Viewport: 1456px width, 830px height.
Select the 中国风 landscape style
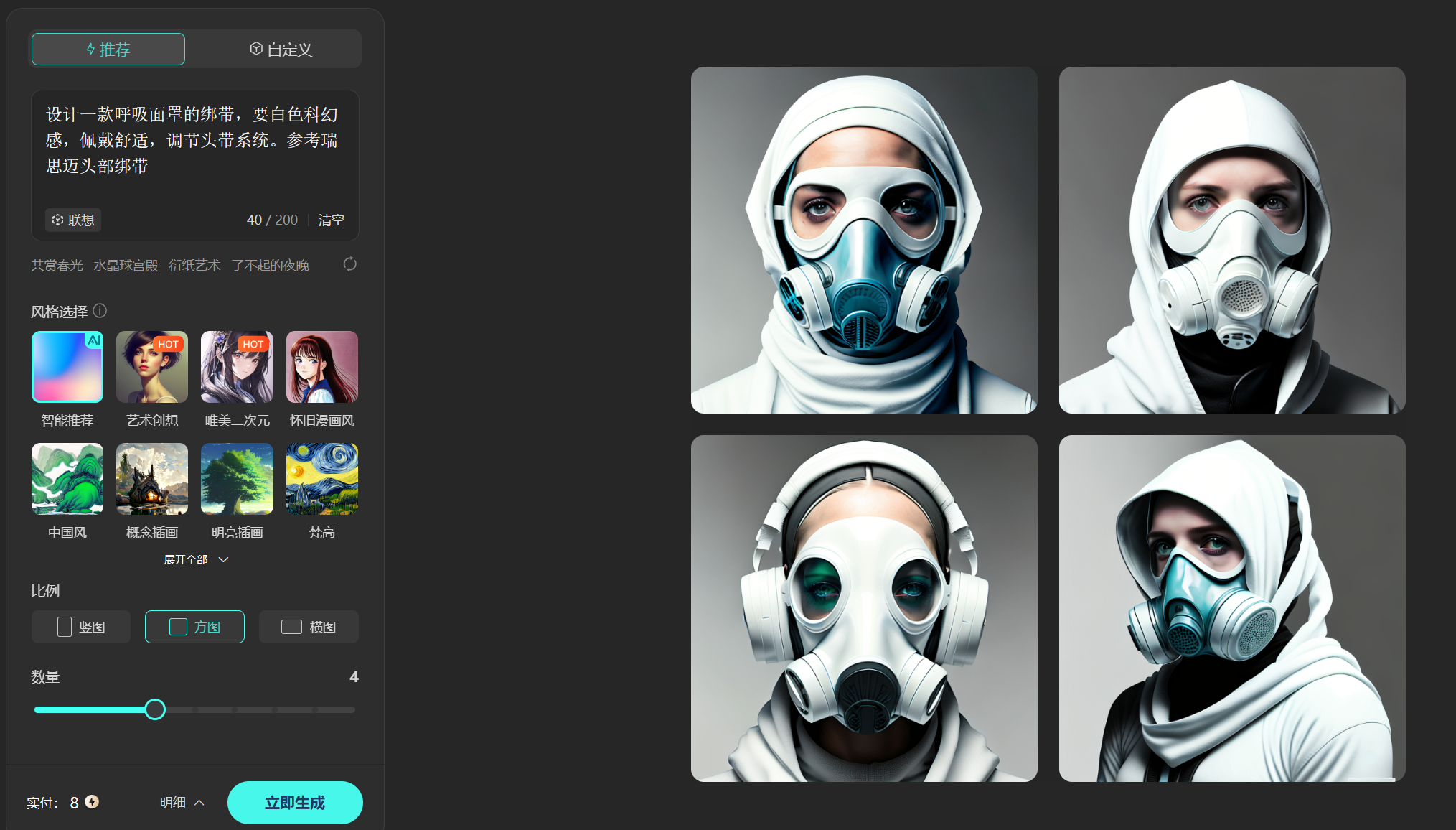click(x=67, y=479)
